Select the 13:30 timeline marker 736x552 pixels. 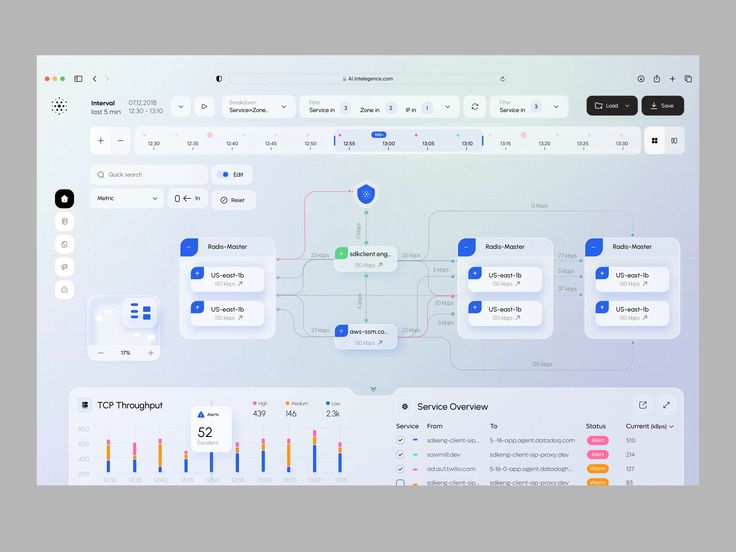pyautogui.click(x=622, y=143)
